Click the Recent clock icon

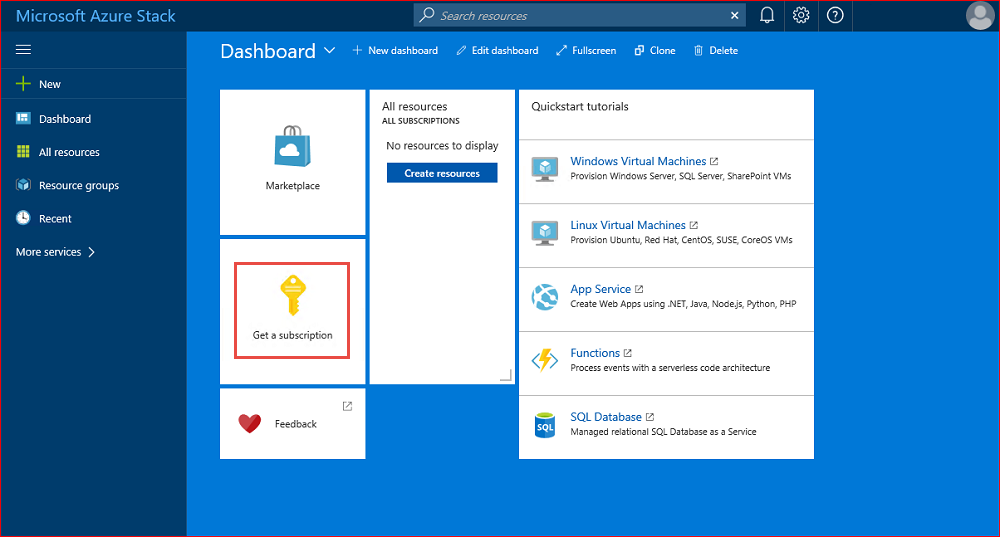click(23, 218)
